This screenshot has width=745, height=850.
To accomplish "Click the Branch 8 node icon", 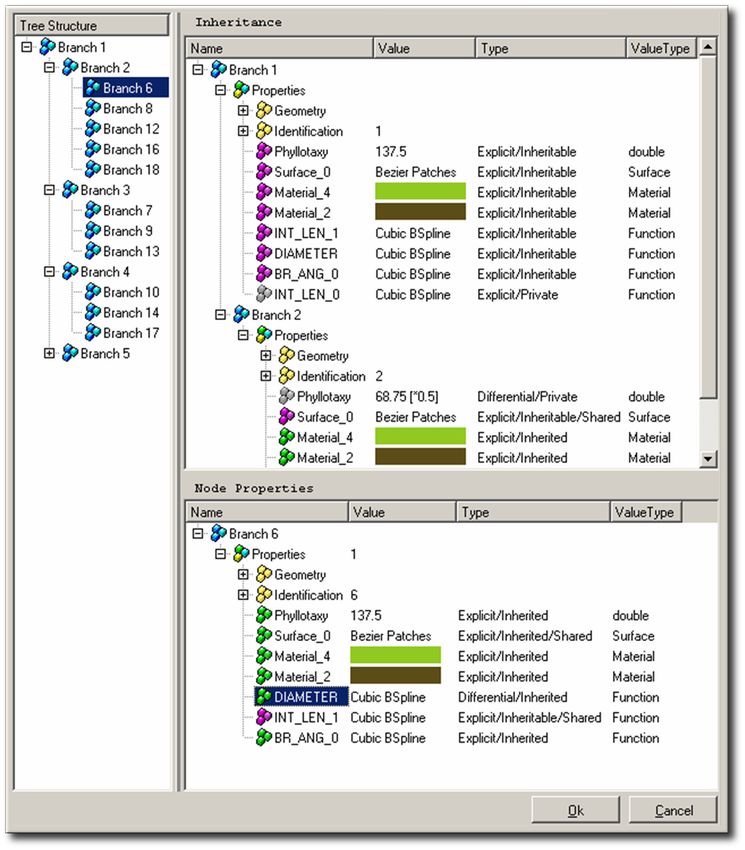I will click(93, 108).
